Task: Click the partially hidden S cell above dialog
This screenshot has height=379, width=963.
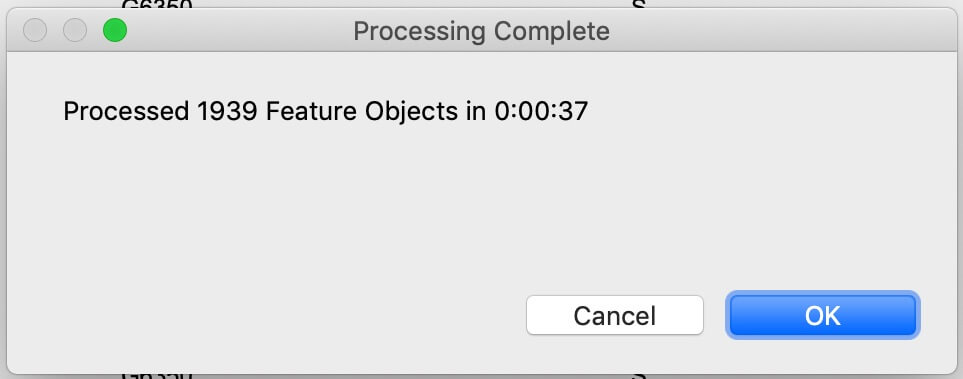Action: (639, 4)
